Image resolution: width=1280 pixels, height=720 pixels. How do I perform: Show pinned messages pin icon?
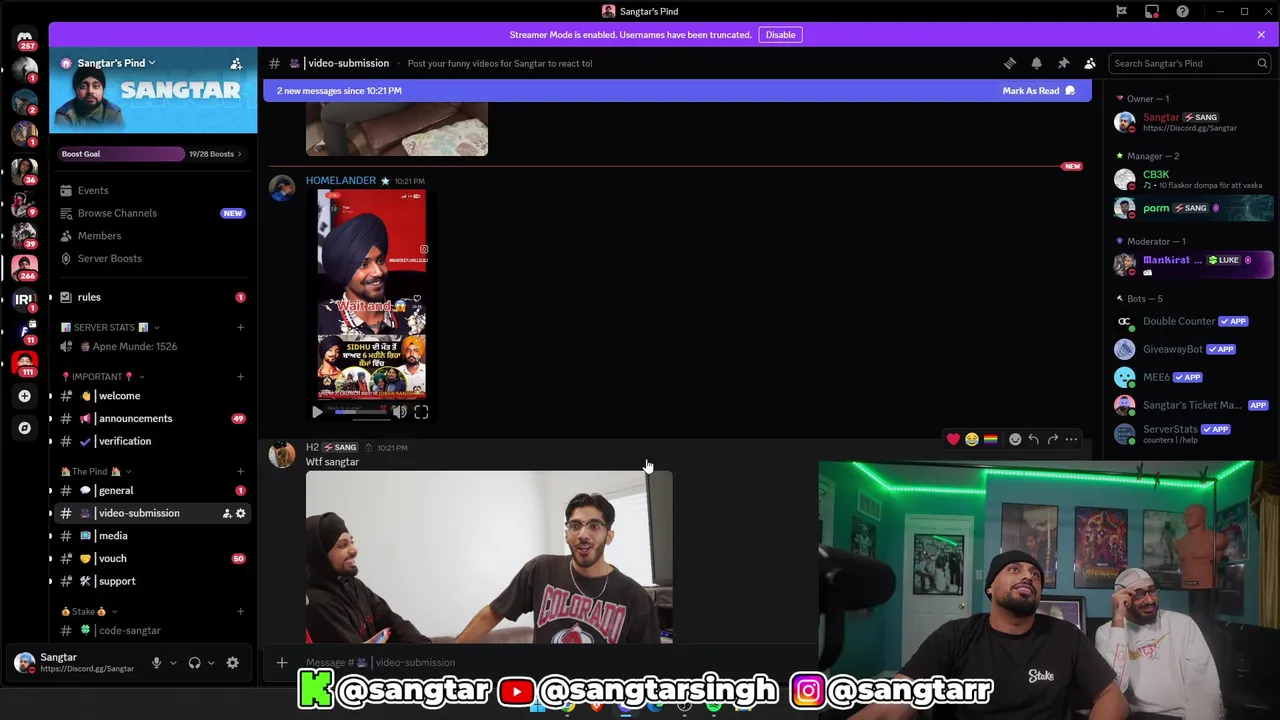1063,63
